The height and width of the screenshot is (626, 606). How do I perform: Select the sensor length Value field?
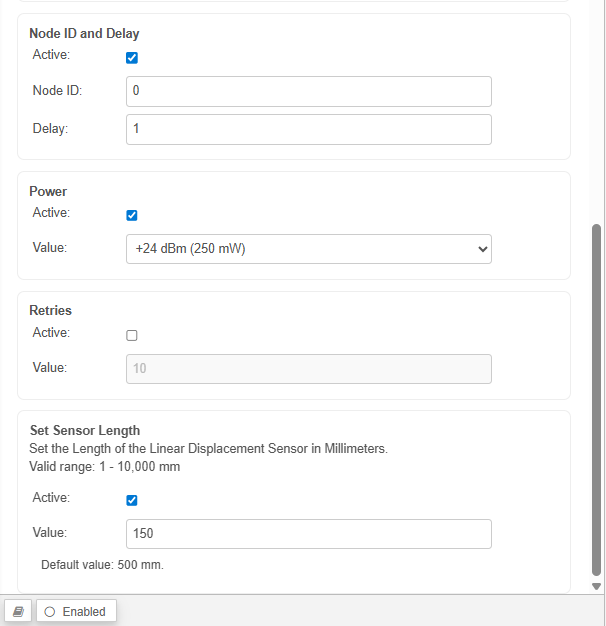308,534
